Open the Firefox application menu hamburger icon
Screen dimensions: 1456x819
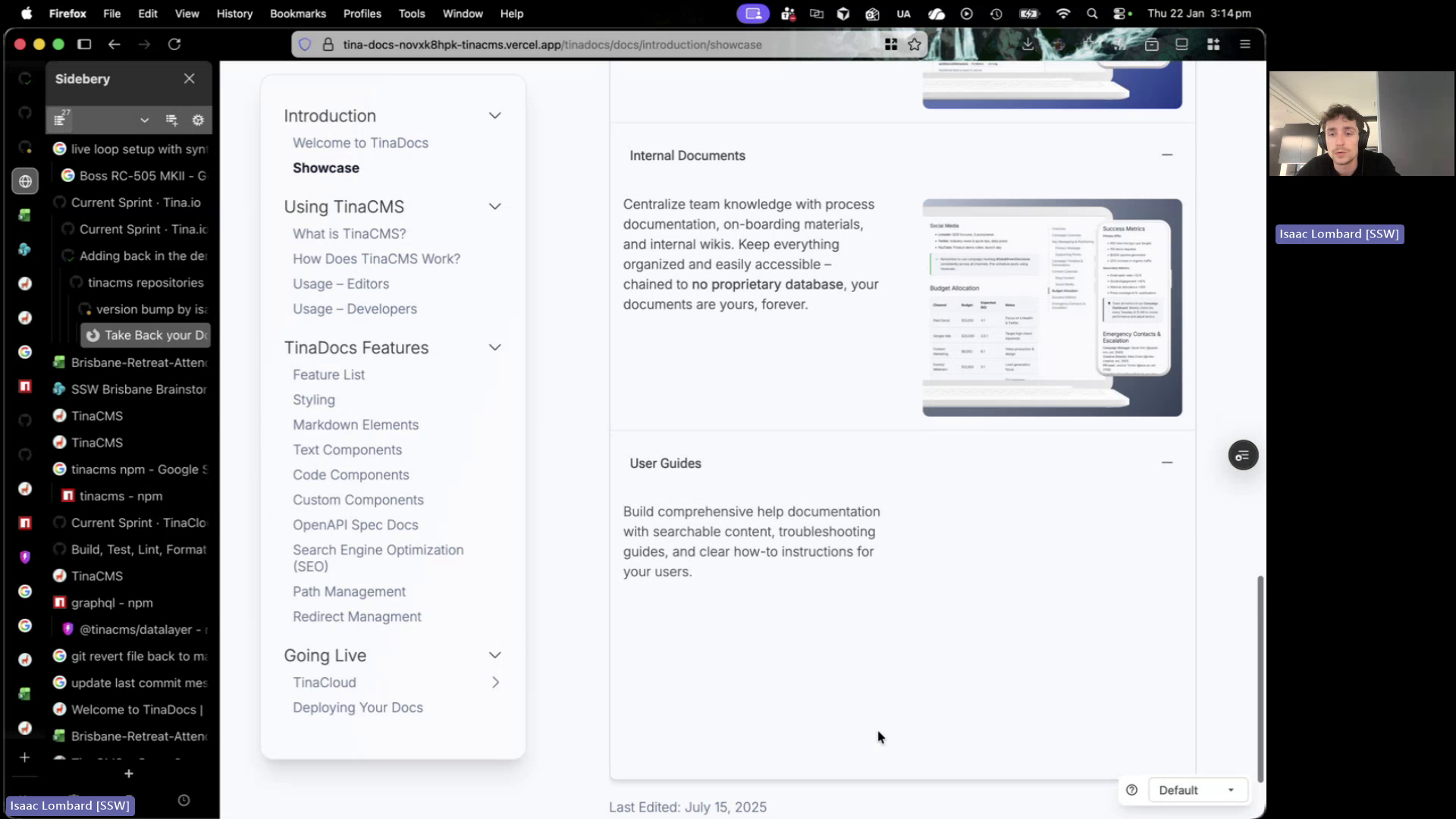point(1246,44)
